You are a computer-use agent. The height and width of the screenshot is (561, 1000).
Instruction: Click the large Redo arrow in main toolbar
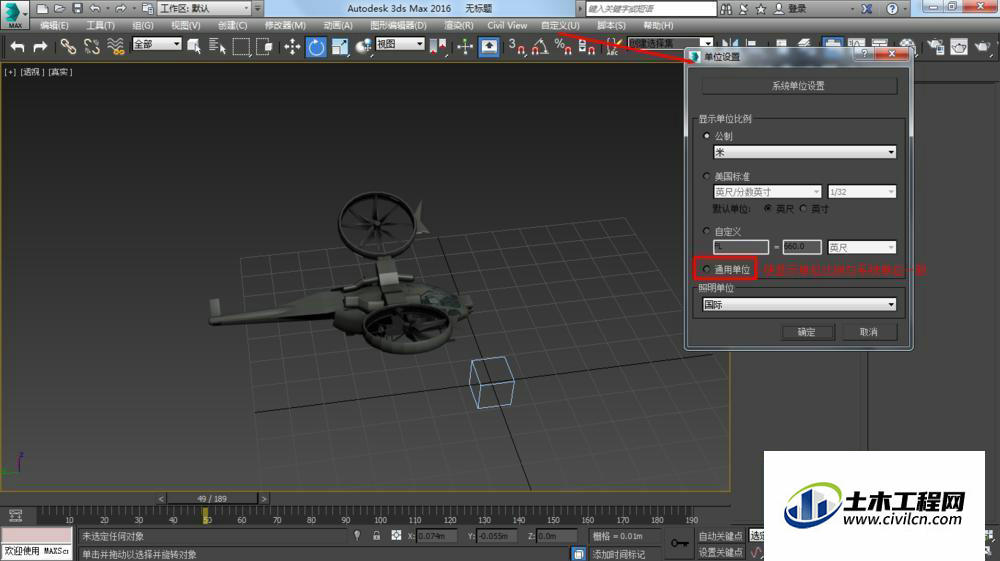(x=40, y=47)
